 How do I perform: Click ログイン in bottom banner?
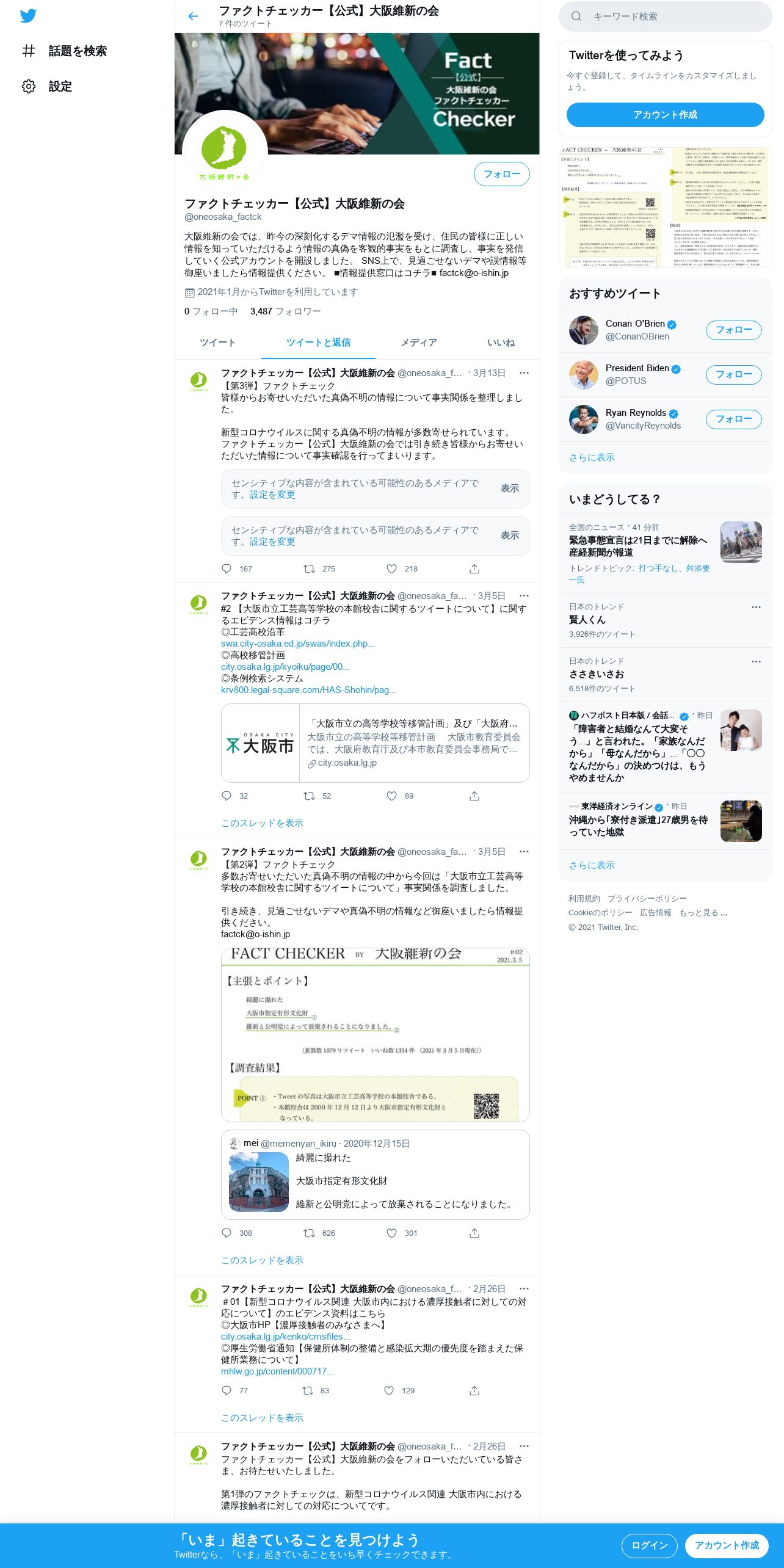[650, 1546]
